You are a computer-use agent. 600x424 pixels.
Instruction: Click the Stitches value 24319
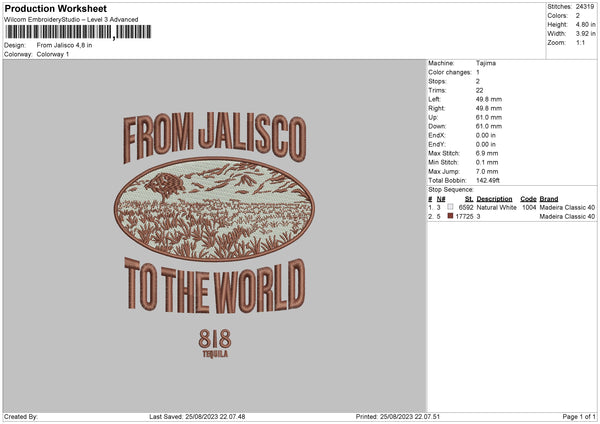click(585, 7)
